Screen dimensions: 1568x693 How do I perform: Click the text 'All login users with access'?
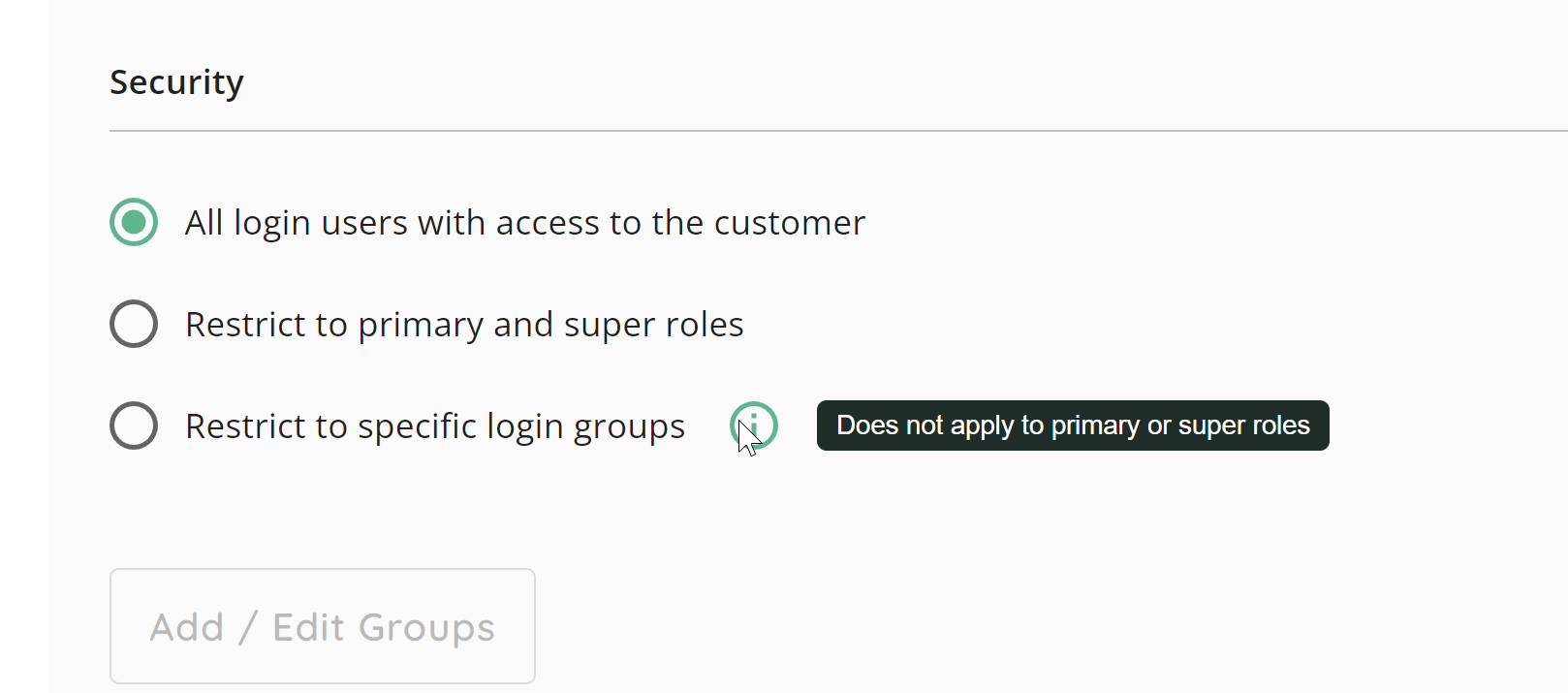pos(524,222)
